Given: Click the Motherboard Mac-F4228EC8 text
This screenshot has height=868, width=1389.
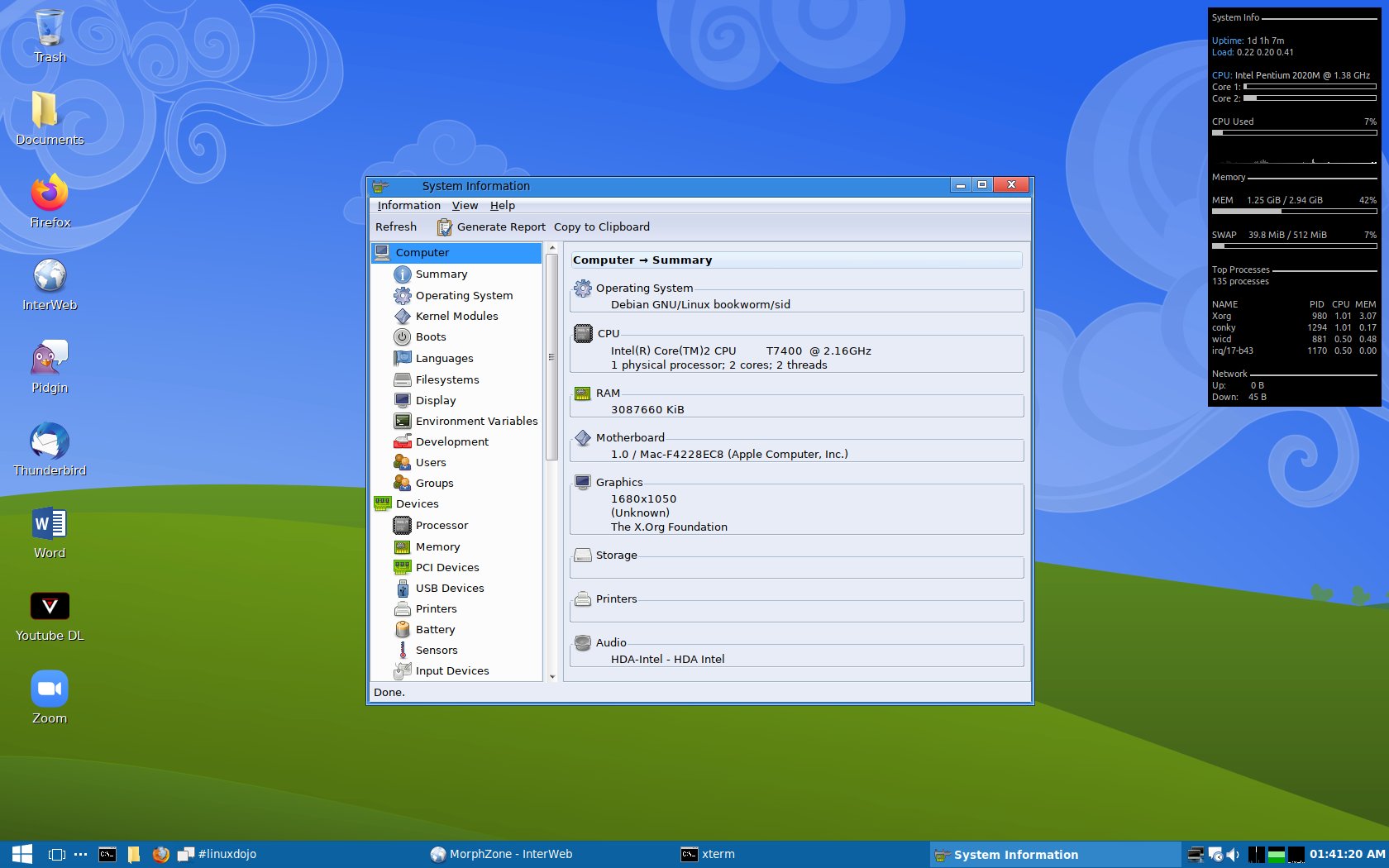Looking at the screenshot, I should [x=729, y=455].
